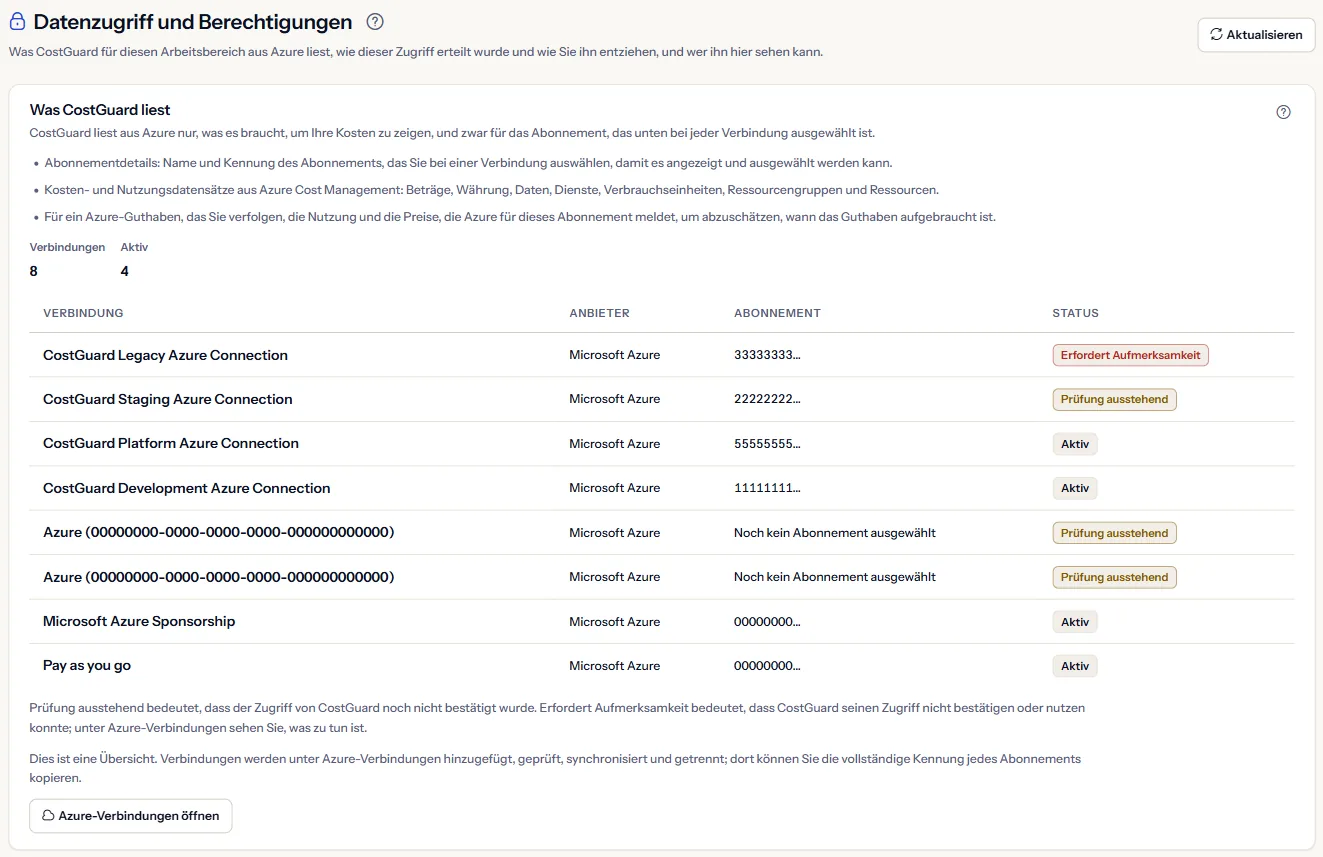The height and width of the screenshot is (857, 1323).
Task: Click the Was CostGuard liest heading
Action: coord(100,110)
